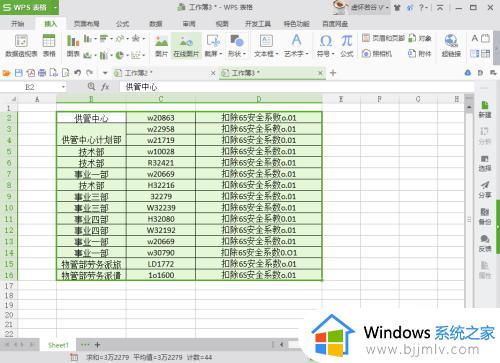Viewport: 500px width, 363px height.
Task: Click the 分享 share sidebar icon
Action: [x=485, y=190]
